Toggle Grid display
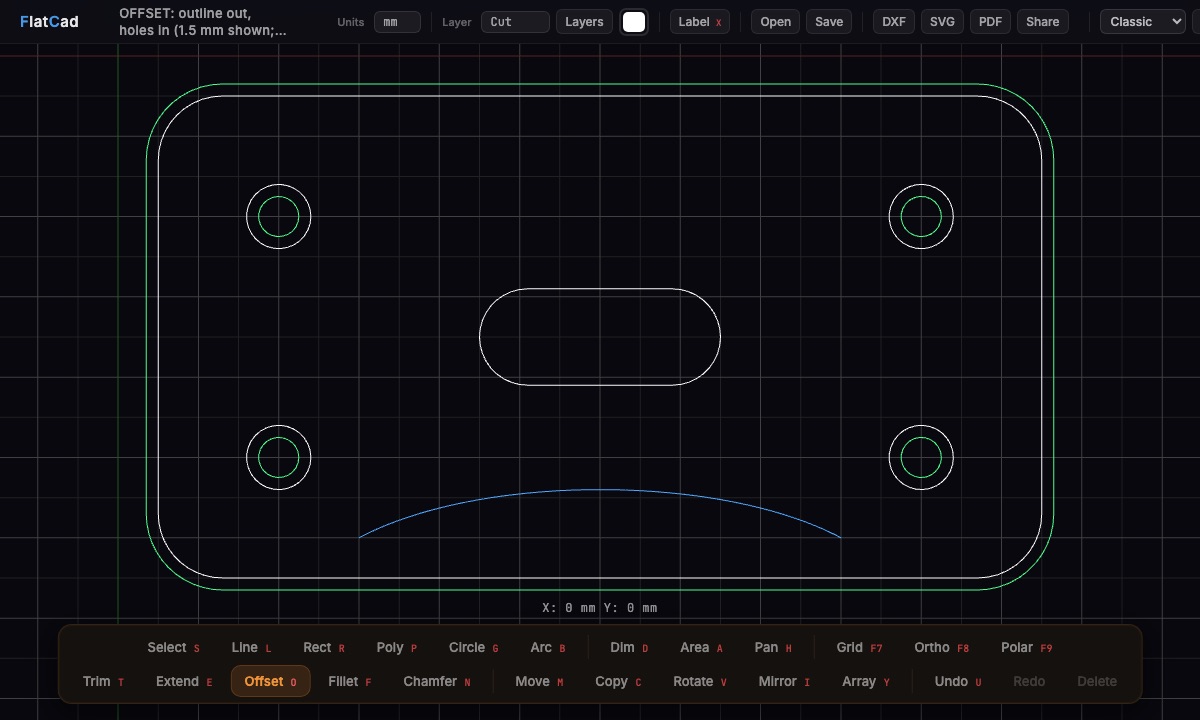The width and height of the screenshot is (1200, 720). 859,647
